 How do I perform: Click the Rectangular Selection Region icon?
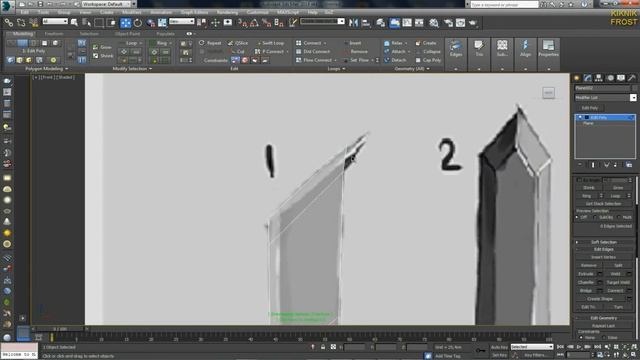pyautogui.click(x=99, y=23)
